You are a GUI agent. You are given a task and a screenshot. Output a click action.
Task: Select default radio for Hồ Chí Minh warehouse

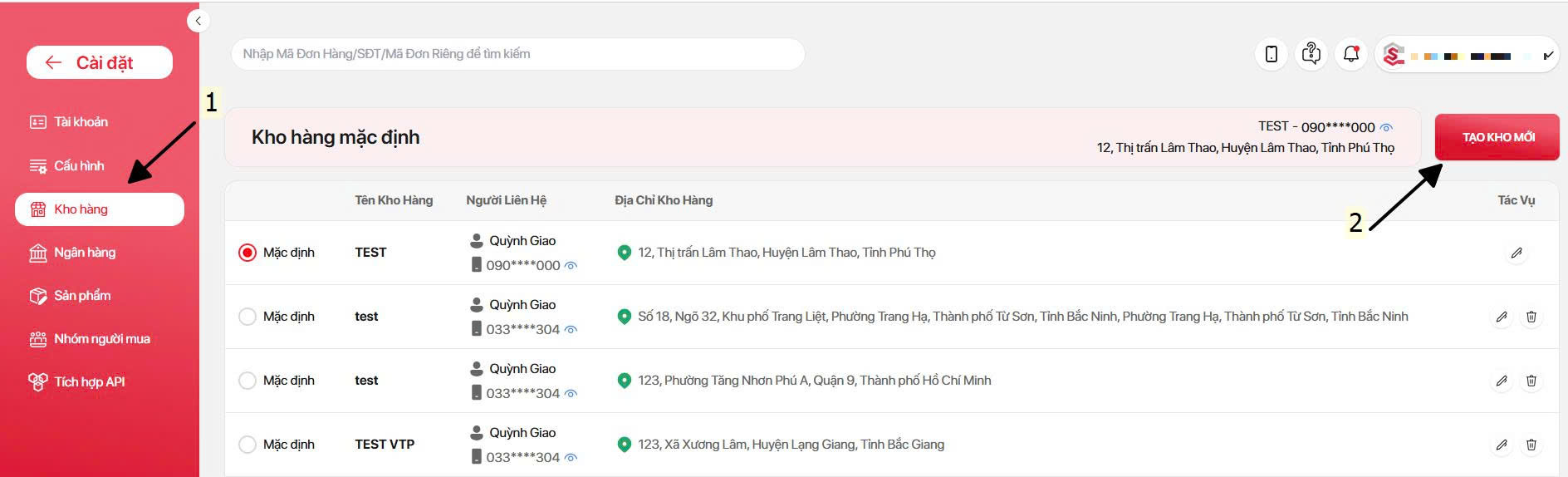247,381
